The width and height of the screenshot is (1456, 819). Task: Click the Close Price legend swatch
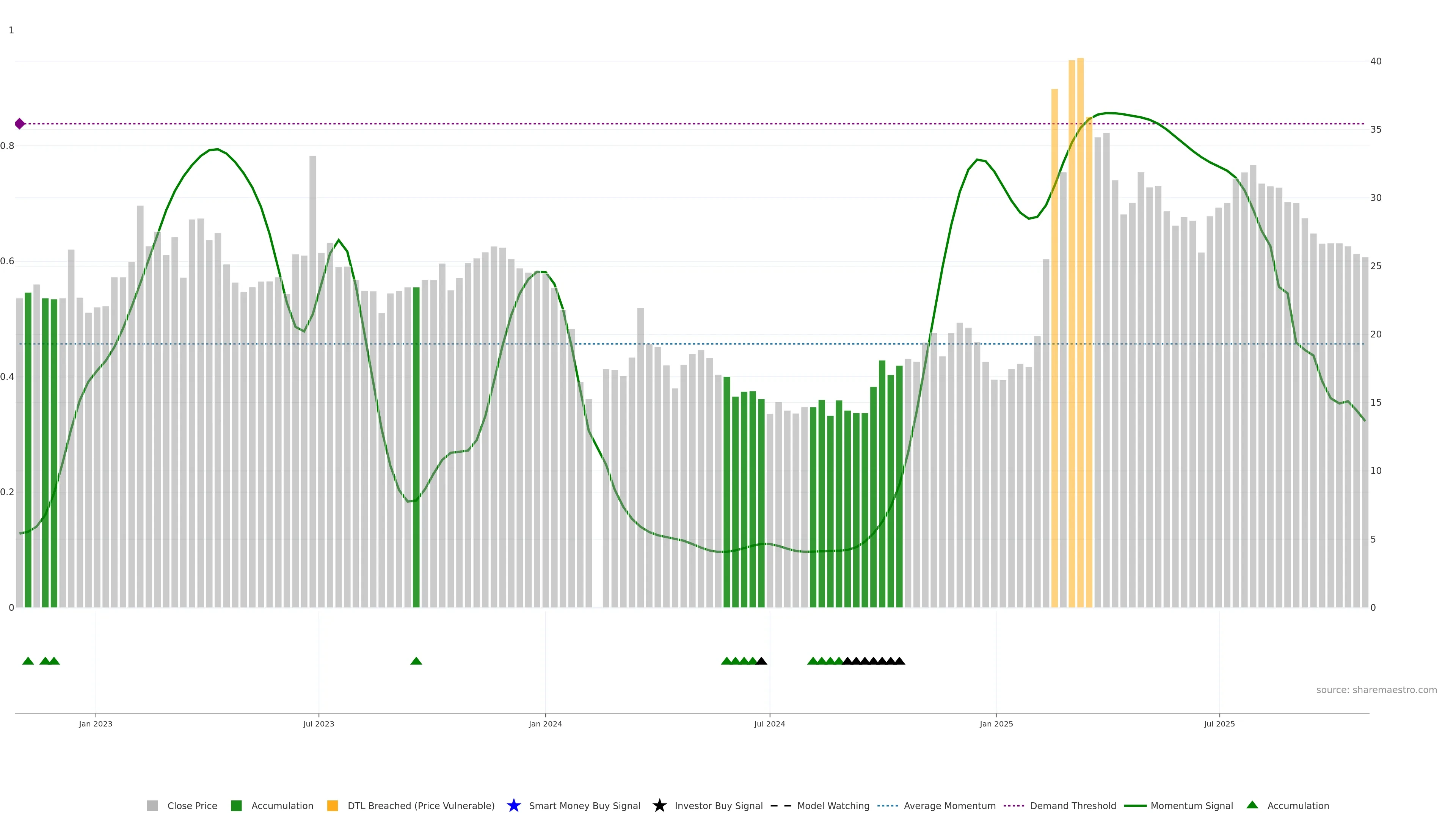[x=152, y=806]
